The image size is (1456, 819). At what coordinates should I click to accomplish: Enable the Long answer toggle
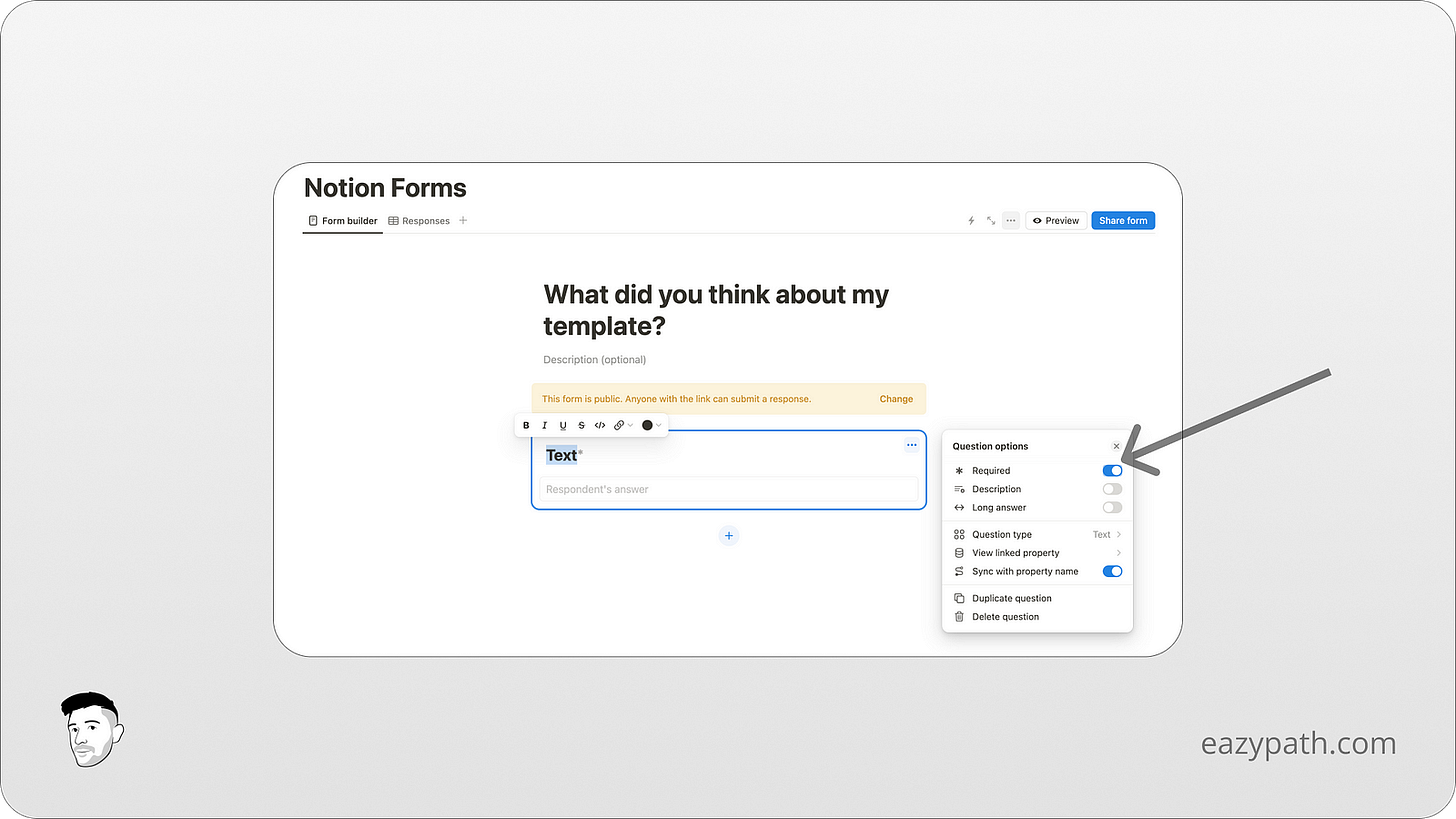tap(1112, 507)
